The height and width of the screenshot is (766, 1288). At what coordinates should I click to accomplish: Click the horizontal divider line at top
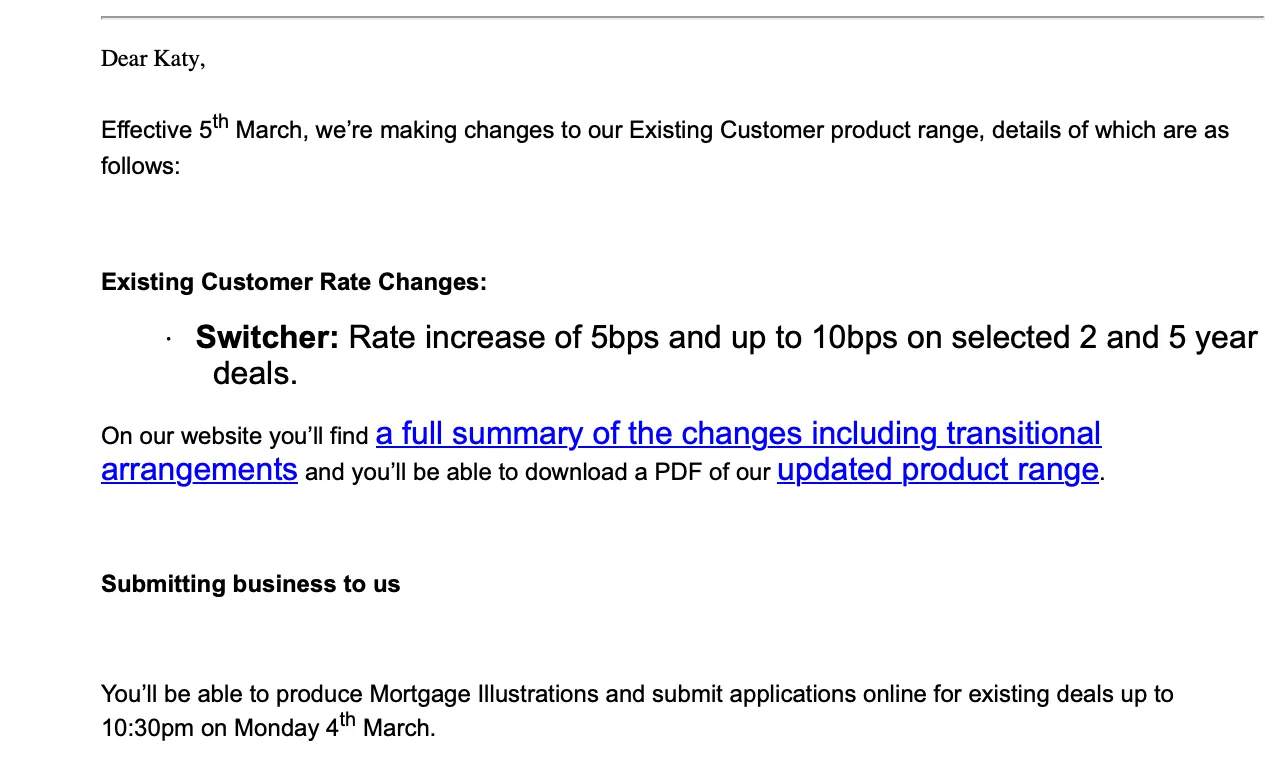[x=682, y=18]
